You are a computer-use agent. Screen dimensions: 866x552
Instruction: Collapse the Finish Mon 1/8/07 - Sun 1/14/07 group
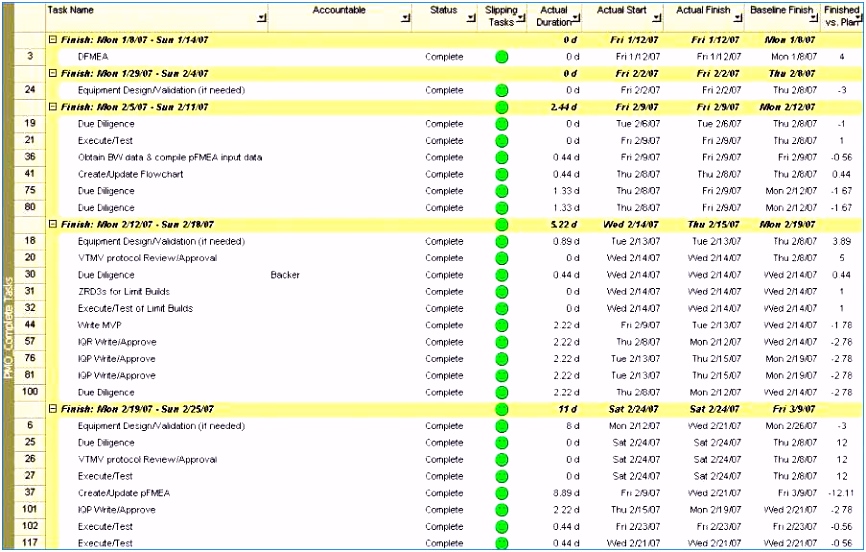(x=53, y=40)
